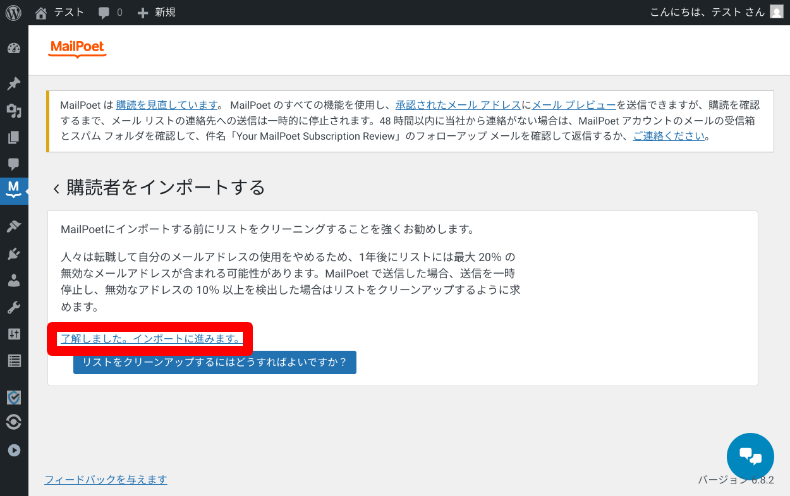Click the テスト site name
Screen dimensions: 790x496
69,12
